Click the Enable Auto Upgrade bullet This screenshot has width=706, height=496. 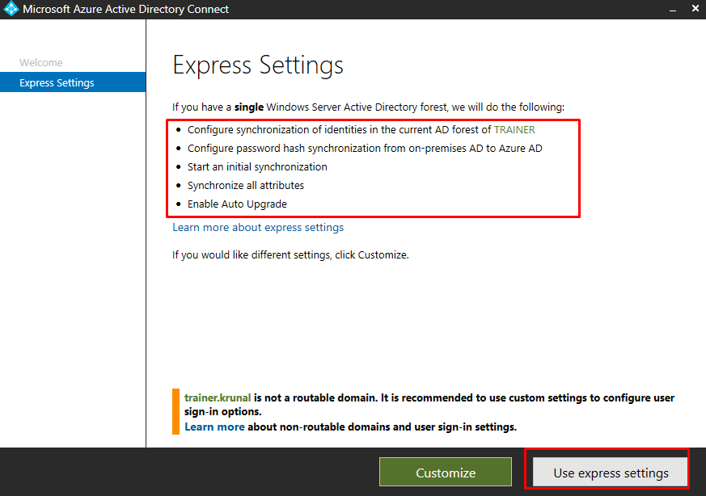click(237, 204)
